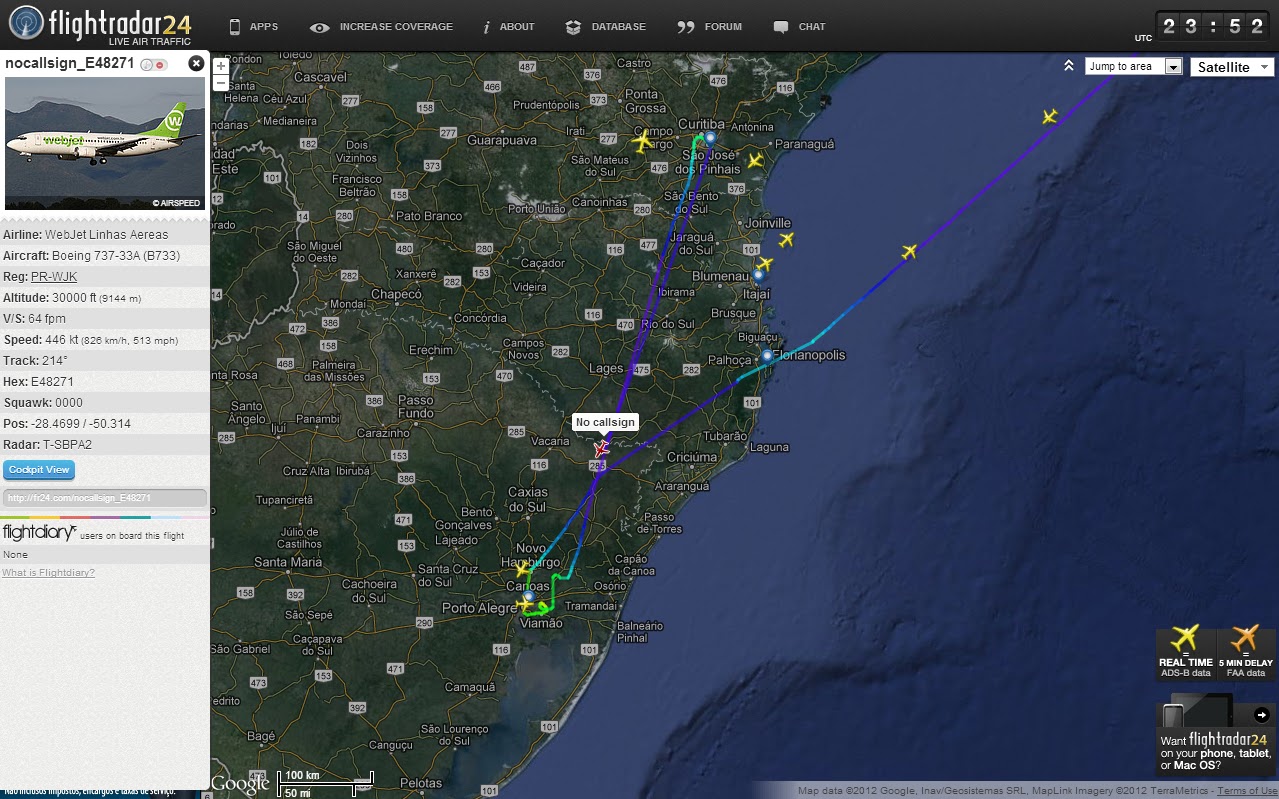Select yellow plane icon near Joinville

point(787,239)
